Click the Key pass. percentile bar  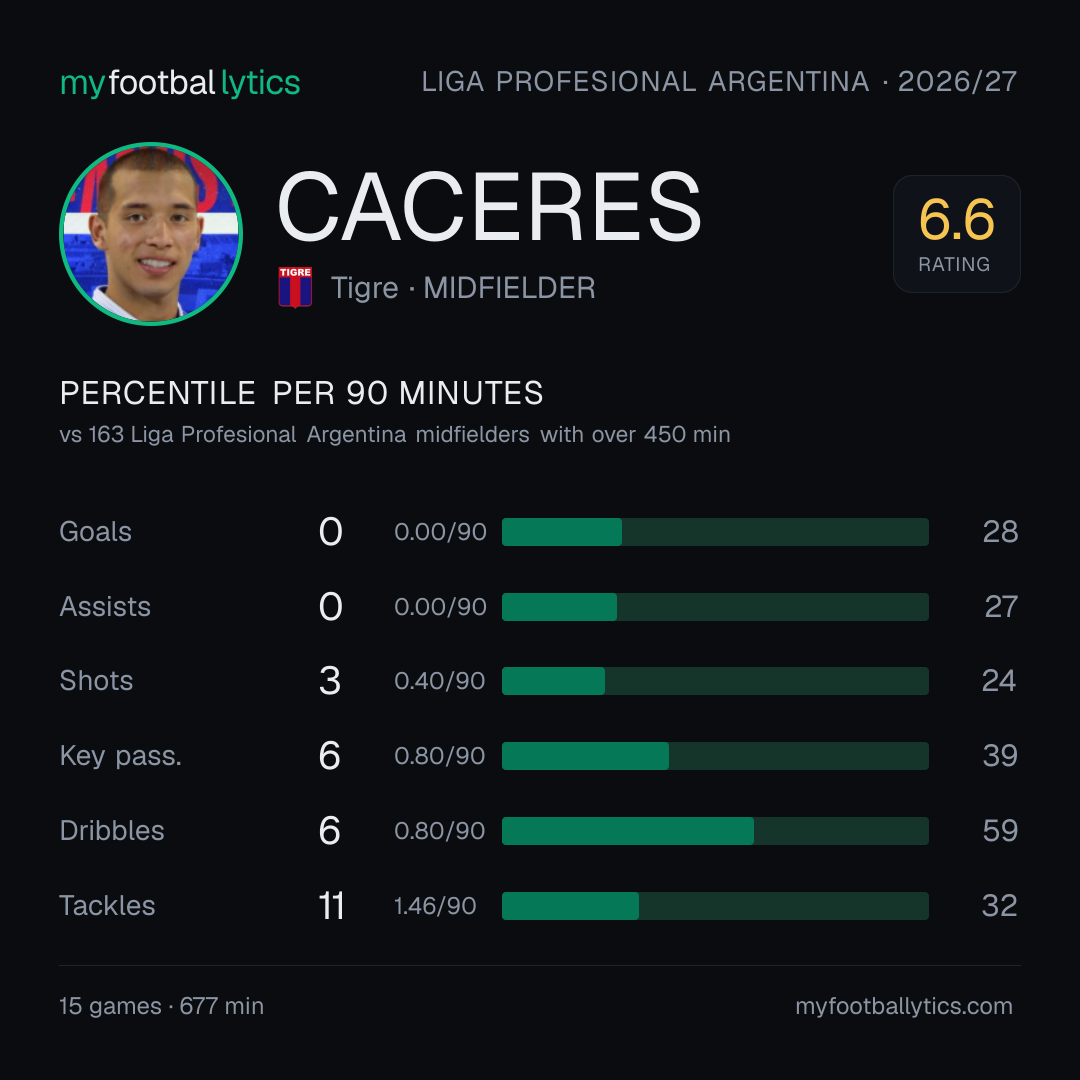click(715, 756)
